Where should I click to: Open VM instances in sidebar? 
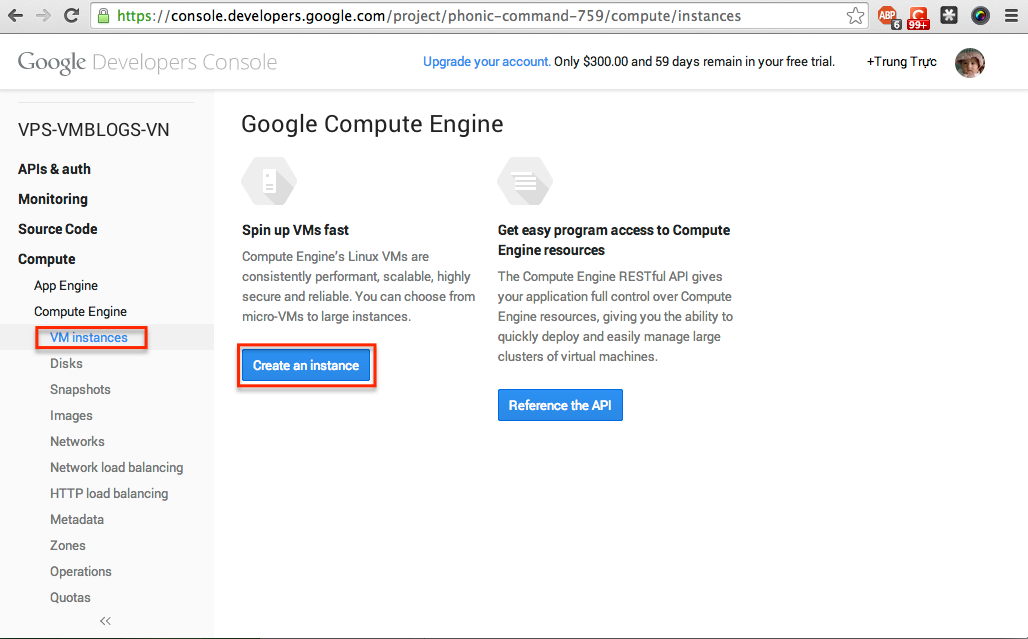click(89, 337)
